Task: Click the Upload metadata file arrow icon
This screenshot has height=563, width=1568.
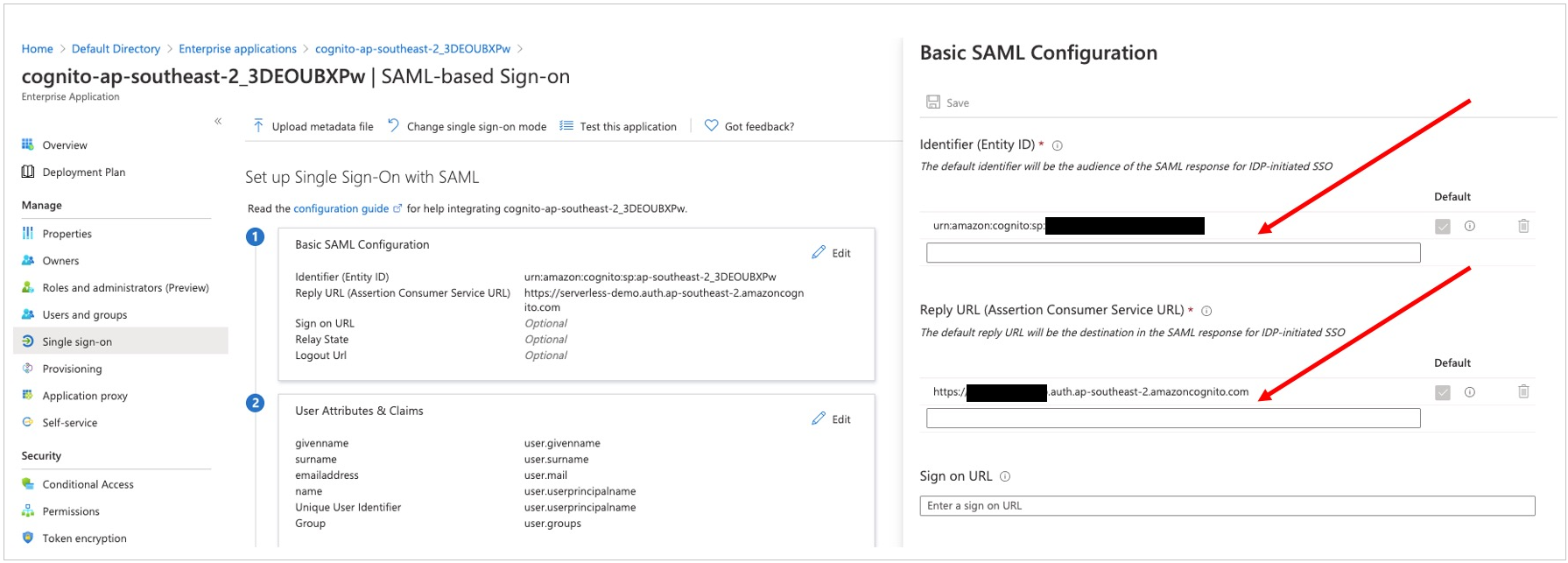Action: (258, 126)
